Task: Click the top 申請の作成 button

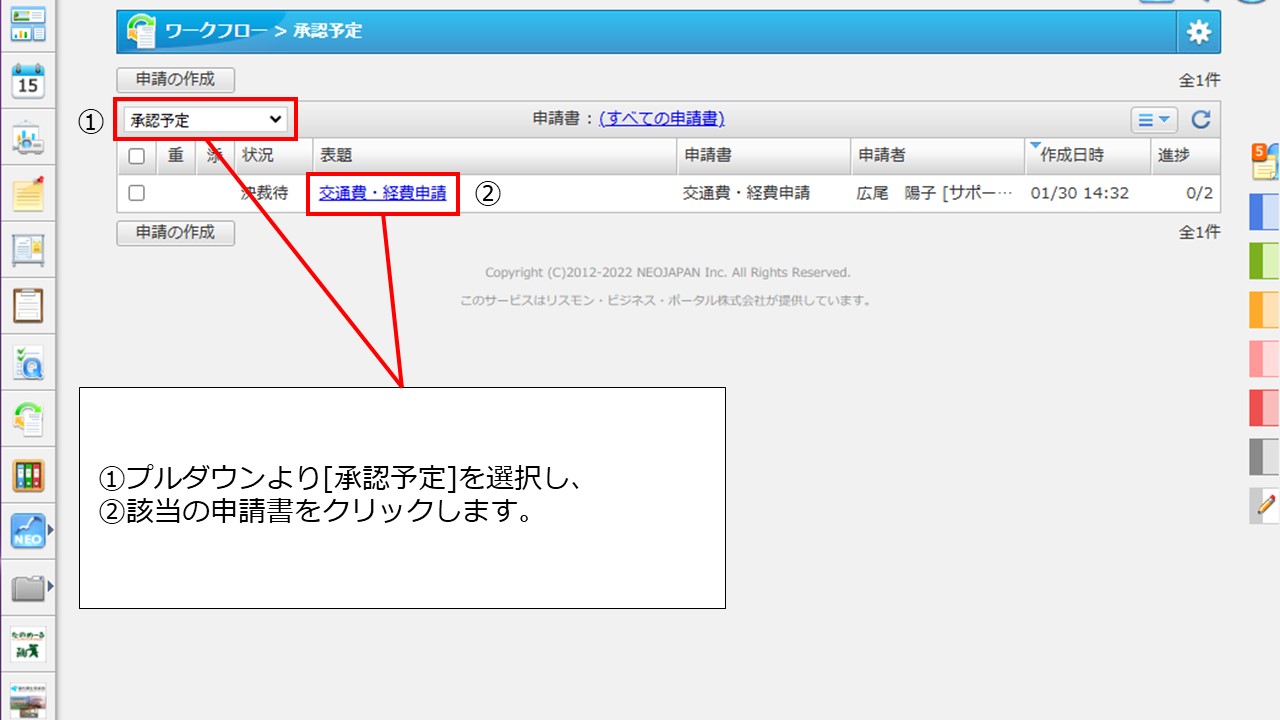Action: point(176,80)
